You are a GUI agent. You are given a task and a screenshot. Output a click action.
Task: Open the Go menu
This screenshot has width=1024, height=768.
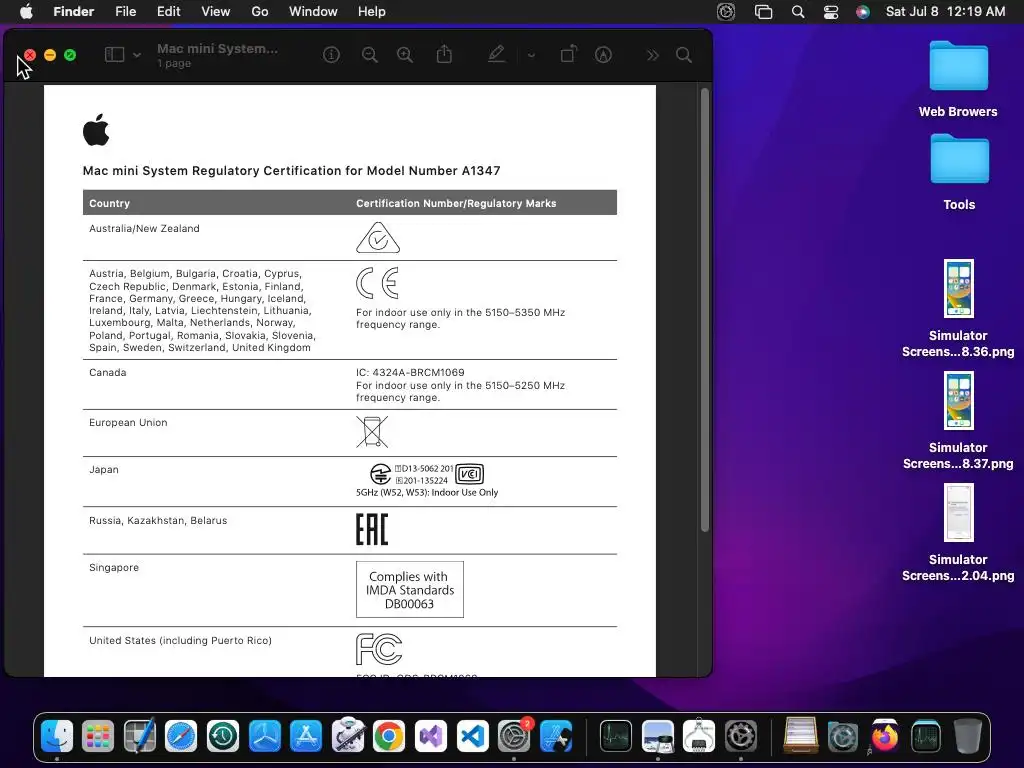pyautogui.click(x=260, y=12)
